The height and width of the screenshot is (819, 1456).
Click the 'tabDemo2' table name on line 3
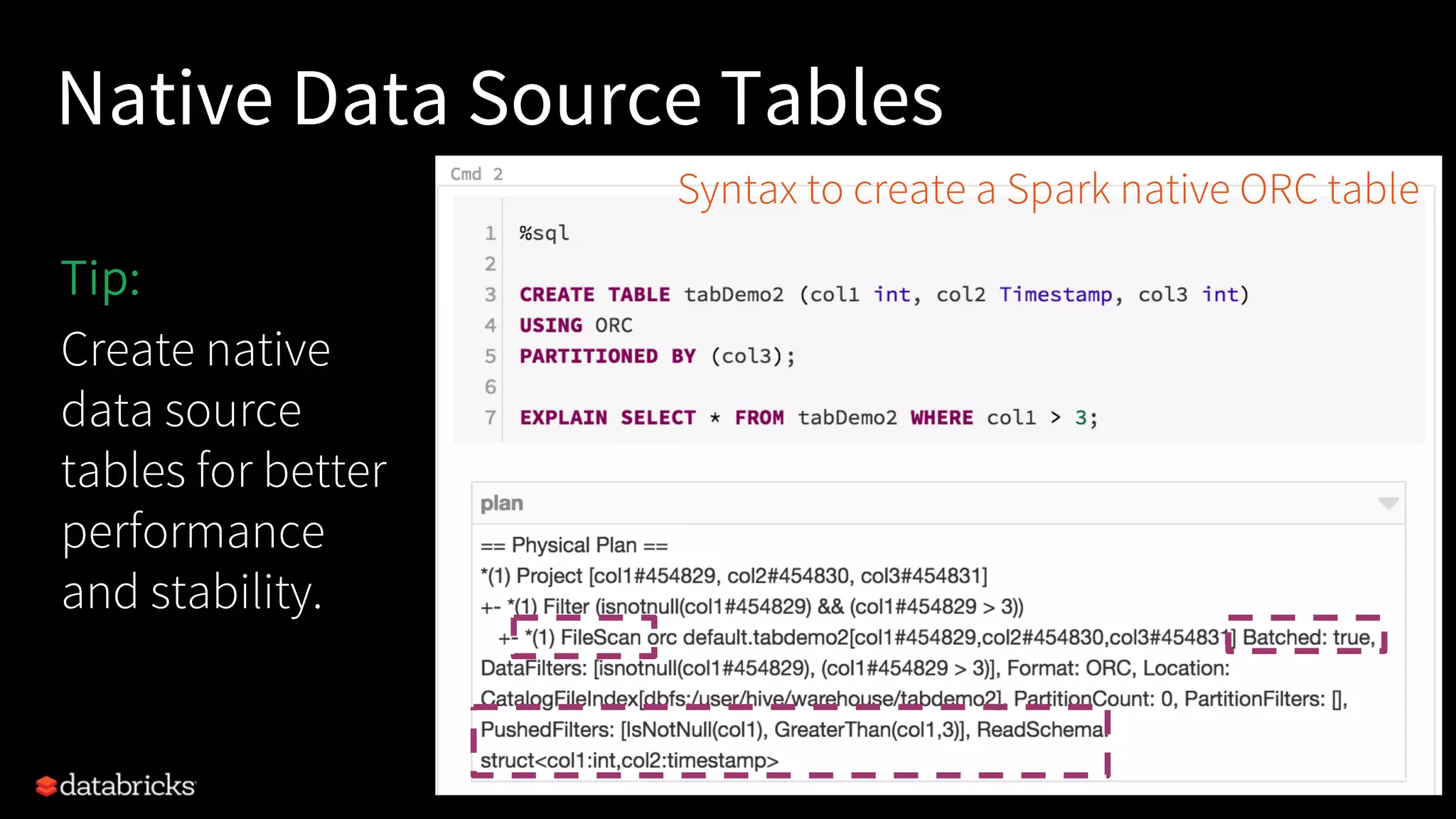point(734,294)
